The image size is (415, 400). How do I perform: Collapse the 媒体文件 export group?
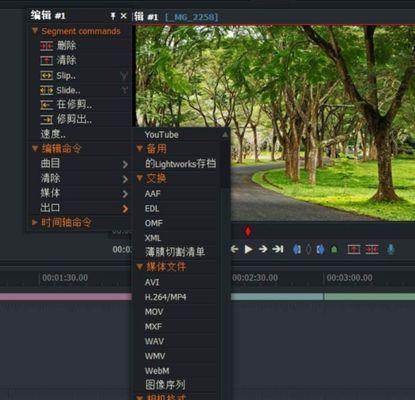[x=140, y=266]
